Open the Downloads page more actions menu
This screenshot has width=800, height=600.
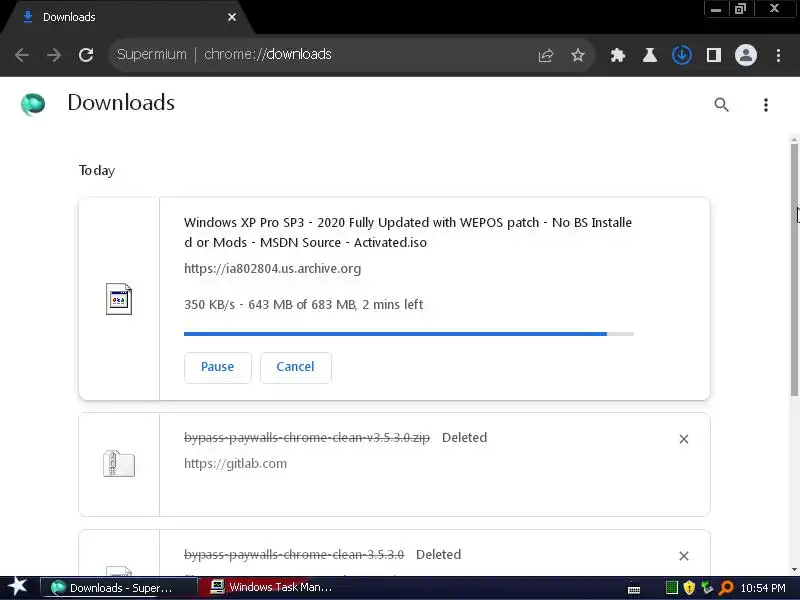[765, 105]
